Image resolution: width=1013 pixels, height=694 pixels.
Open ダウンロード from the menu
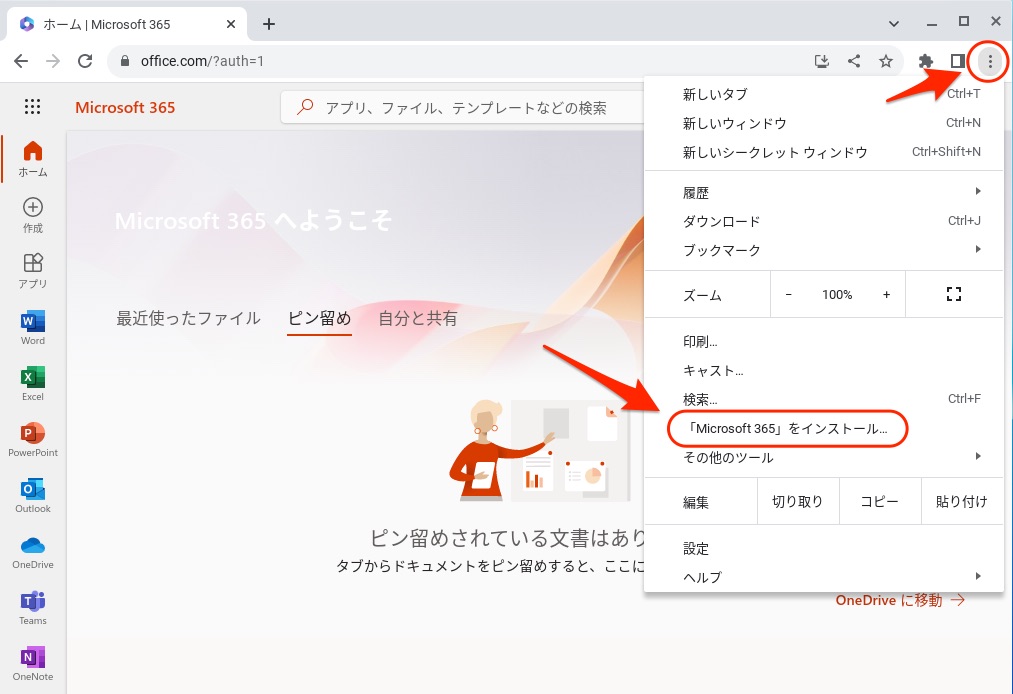pos(824,221)
